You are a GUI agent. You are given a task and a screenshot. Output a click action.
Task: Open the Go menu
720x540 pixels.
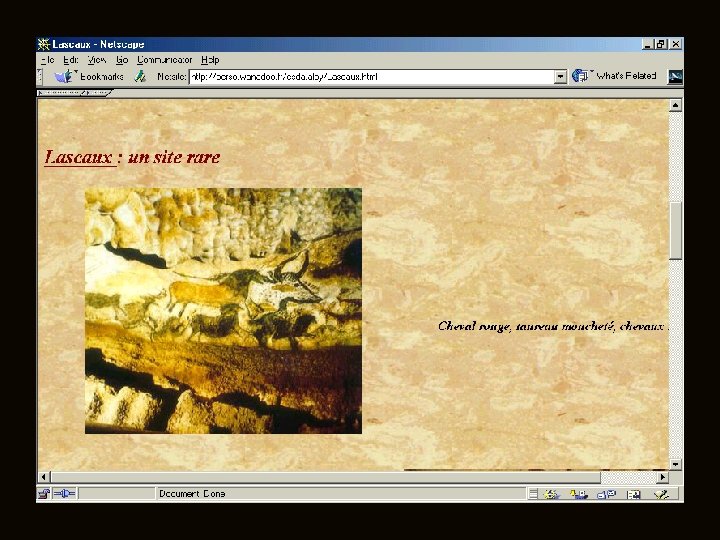122,60
